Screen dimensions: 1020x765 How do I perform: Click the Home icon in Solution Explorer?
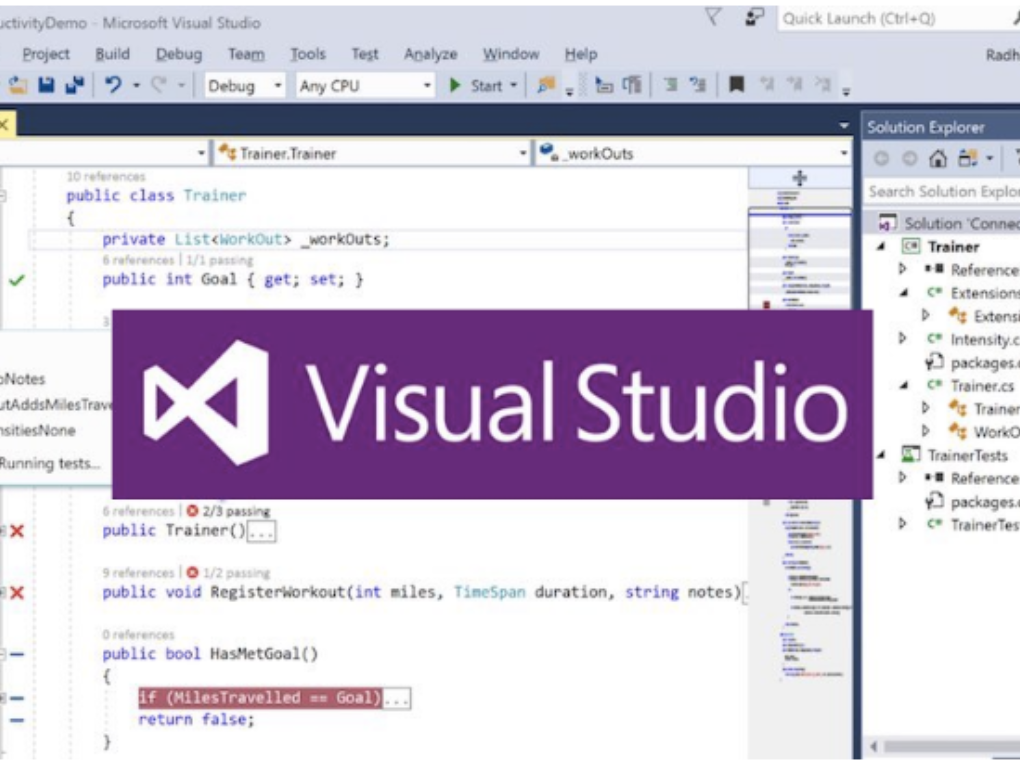(937, 159)
